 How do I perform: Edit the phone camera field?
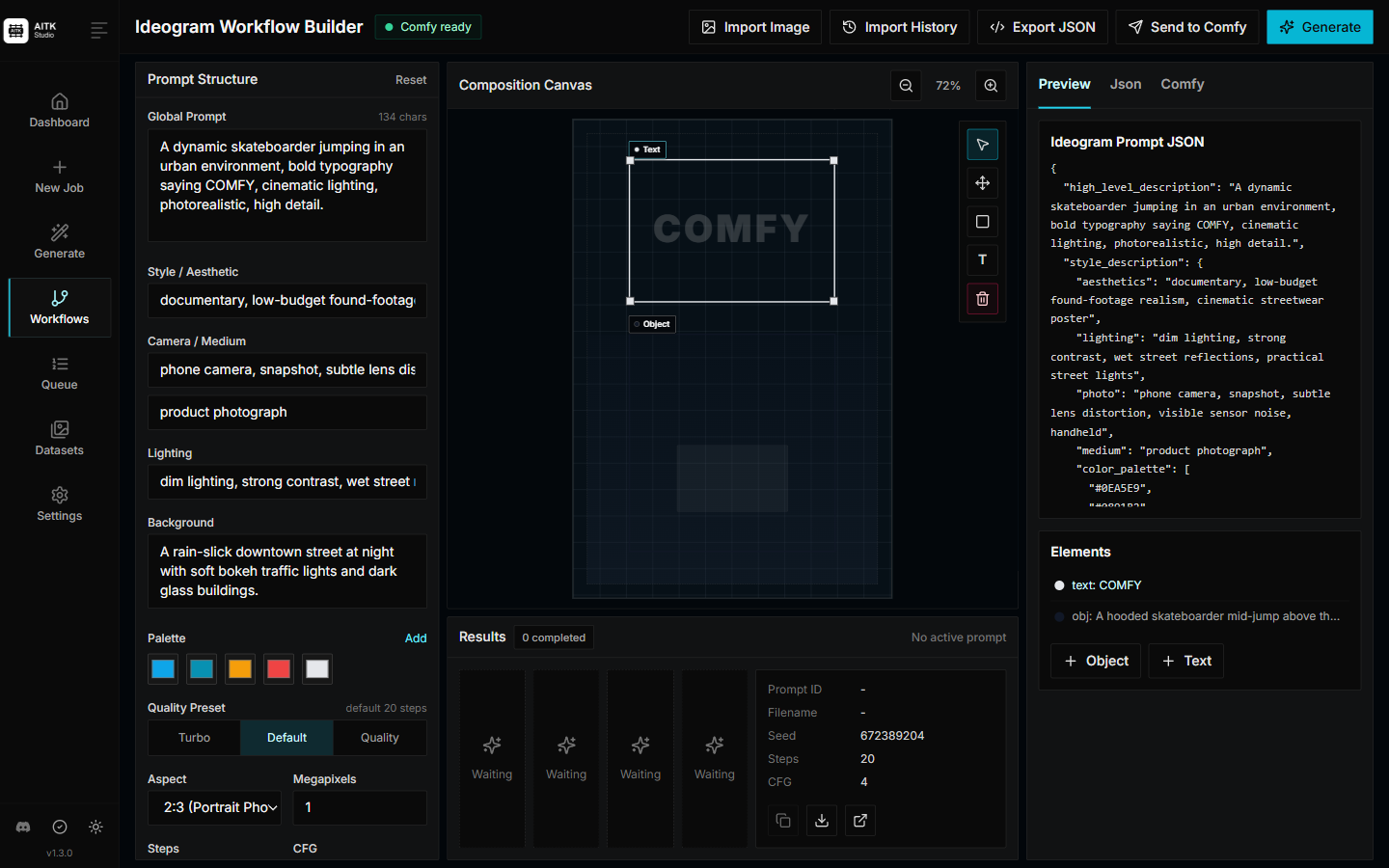(286, 370)
